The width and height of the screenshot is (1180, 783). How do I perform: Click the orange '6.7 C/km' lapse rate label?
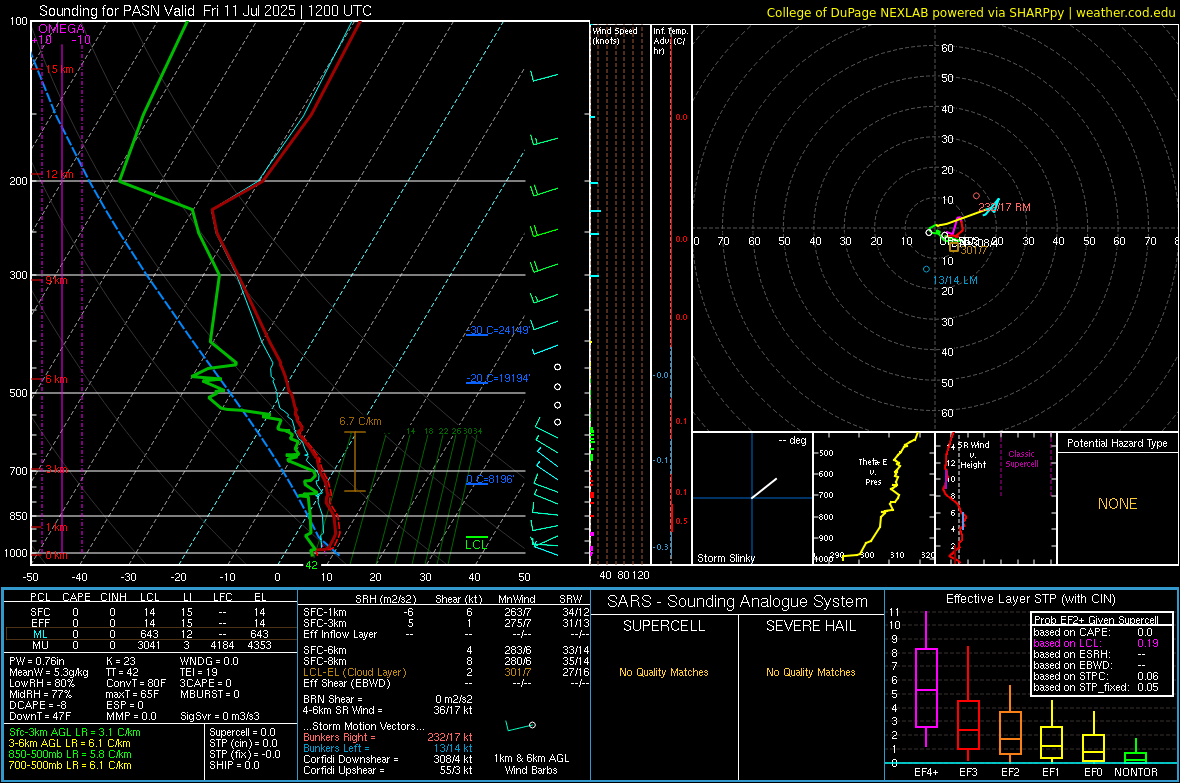(360, 422)
